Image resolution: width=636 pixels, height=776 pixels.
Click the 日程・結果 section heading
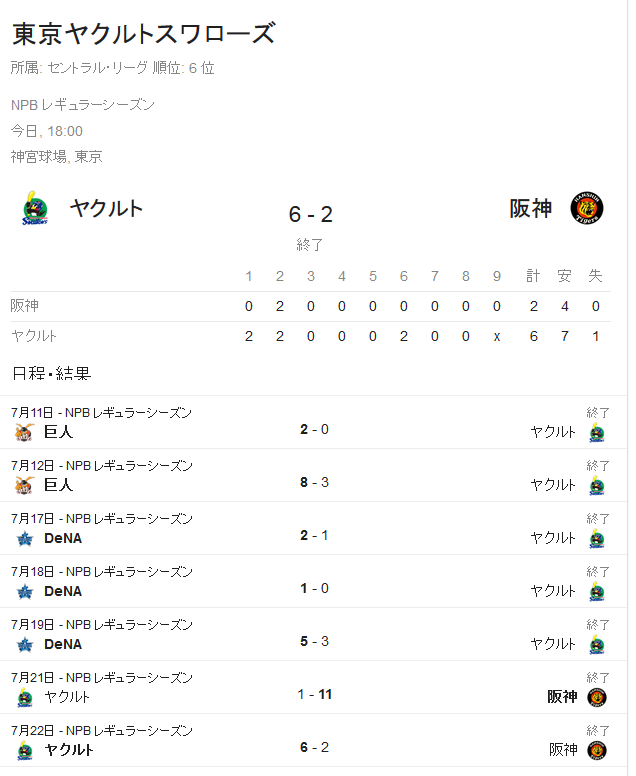click(51, 373)
